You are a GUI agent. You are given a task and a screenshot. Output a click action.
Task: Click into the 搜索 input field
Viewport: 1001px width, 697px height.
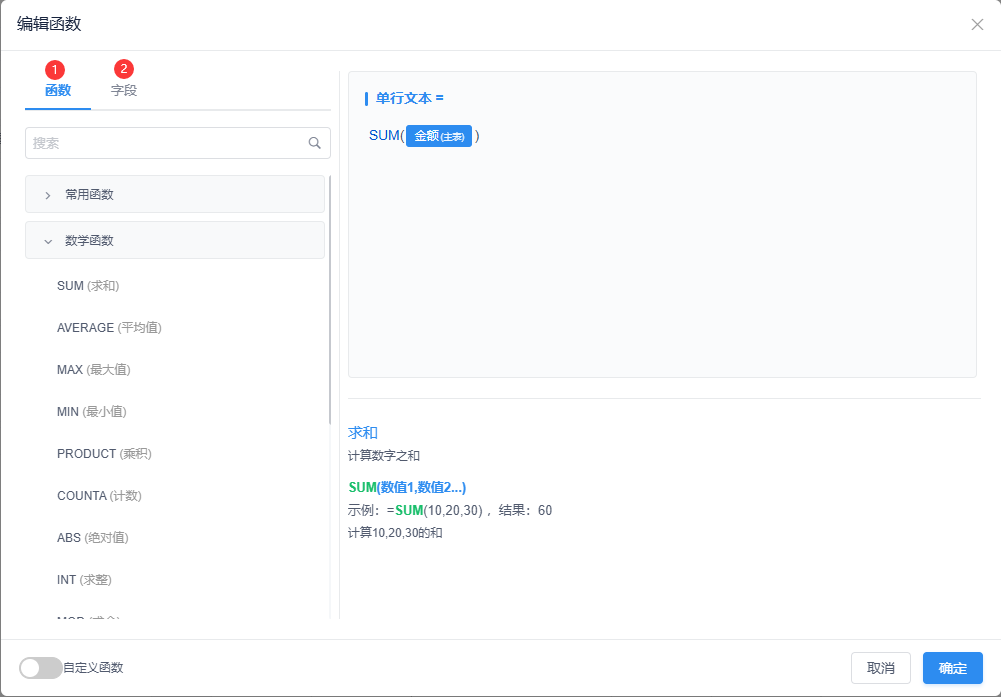click(165, 143)
